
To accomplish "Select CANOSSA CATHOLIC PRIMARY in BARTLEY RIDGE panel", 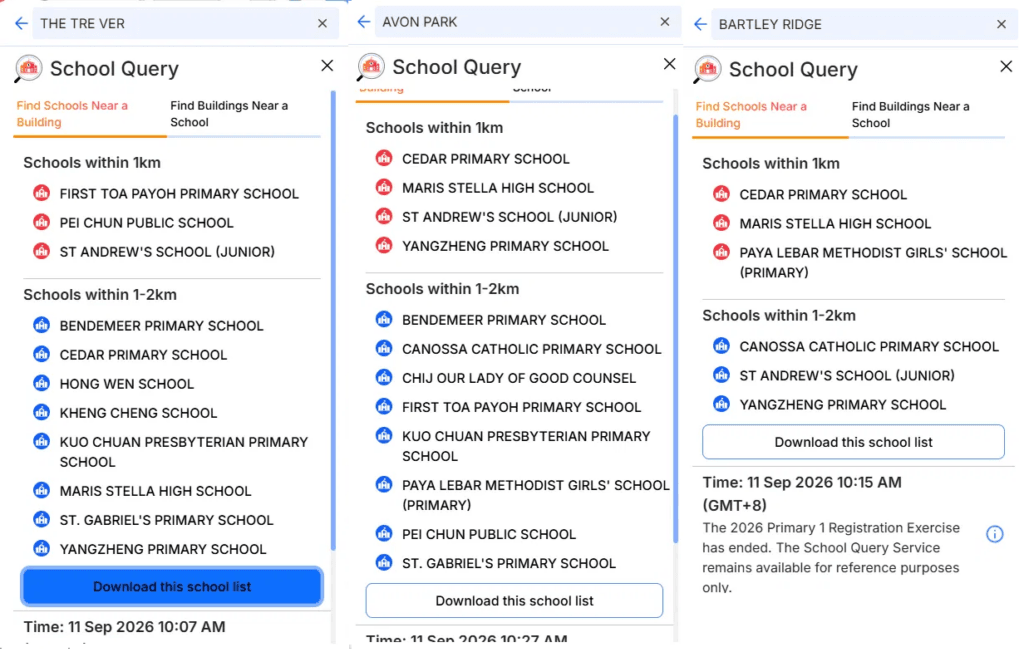I will click(x=869, y=347).
